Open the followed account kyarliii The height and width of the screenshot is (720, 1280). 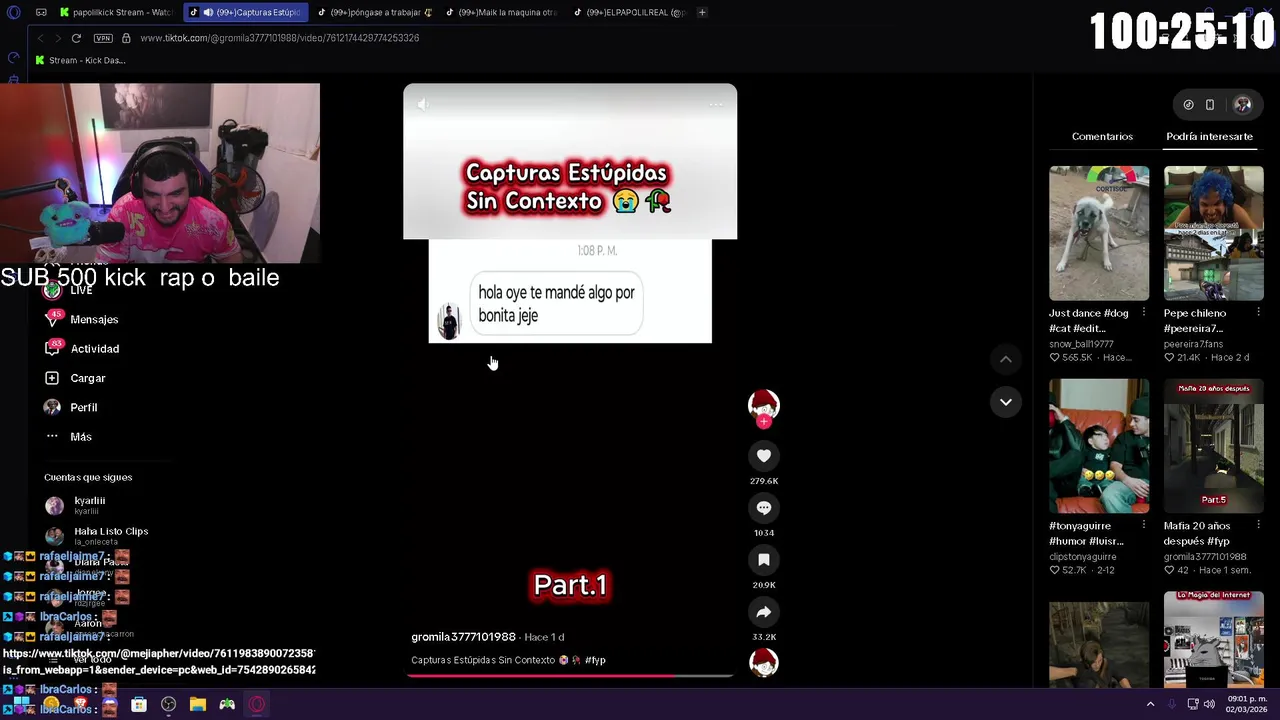76,505
